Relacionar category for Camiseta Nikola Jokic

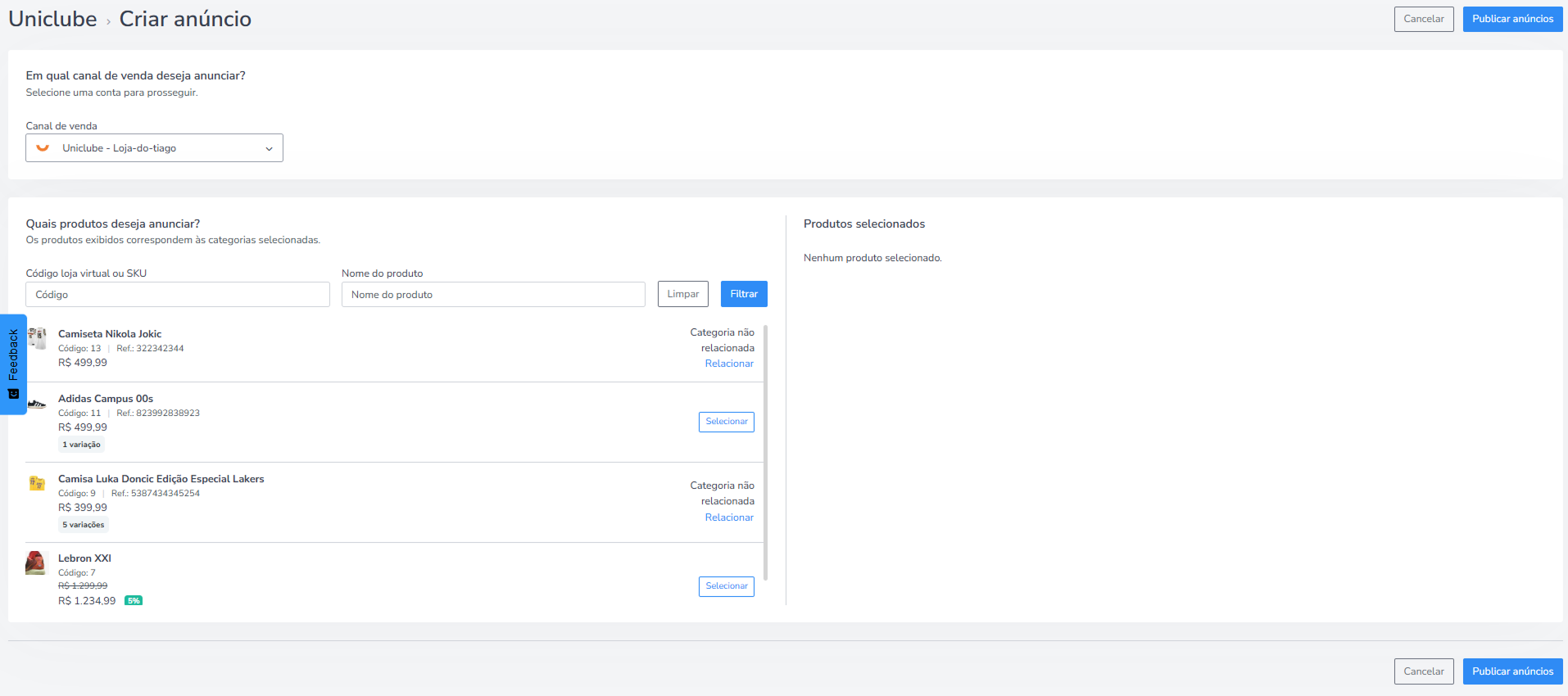click(729, 364)
